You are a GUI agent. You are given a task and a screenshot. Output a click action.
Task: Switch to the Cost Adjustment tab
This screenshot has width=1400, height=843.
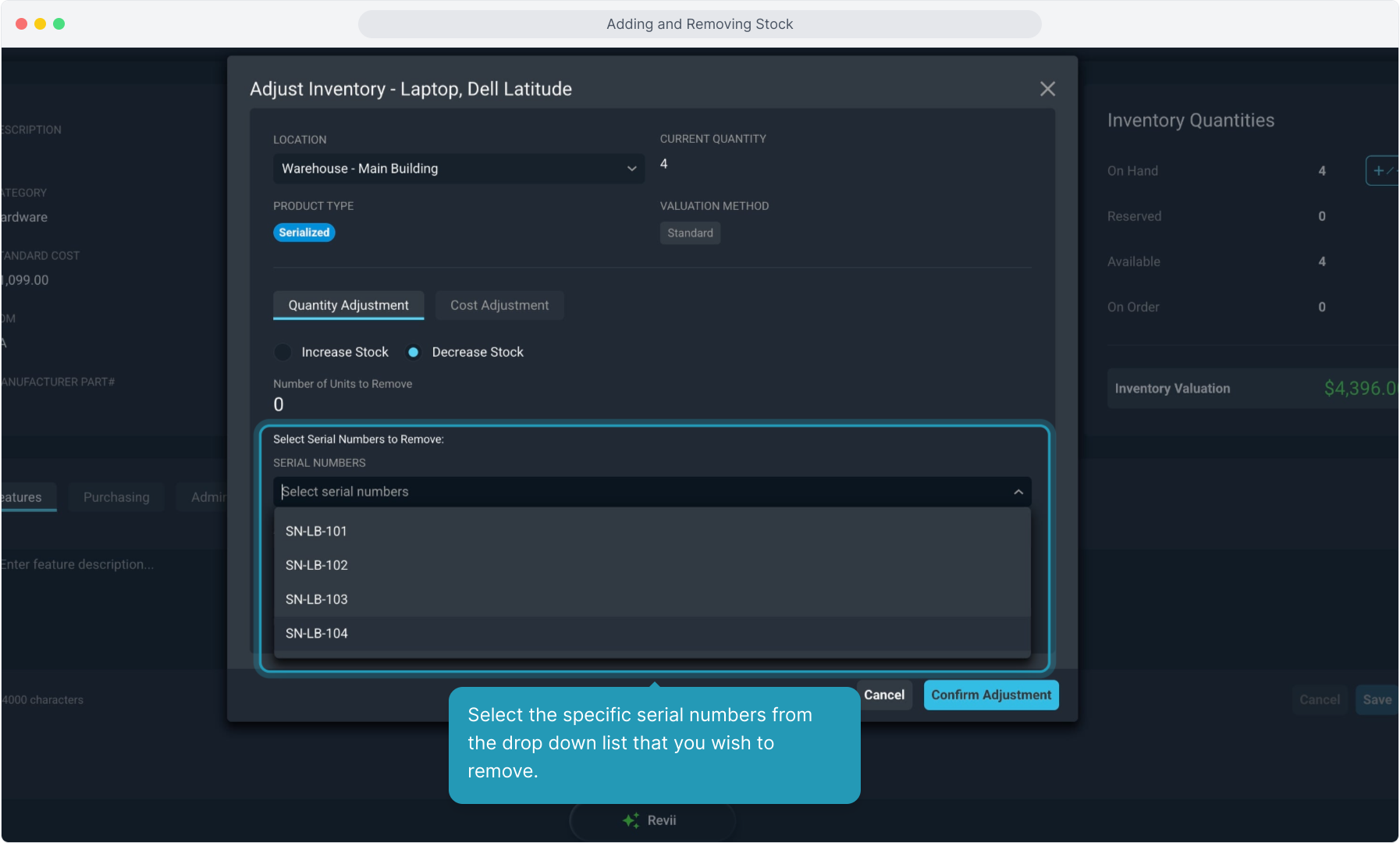coord(499,305)
